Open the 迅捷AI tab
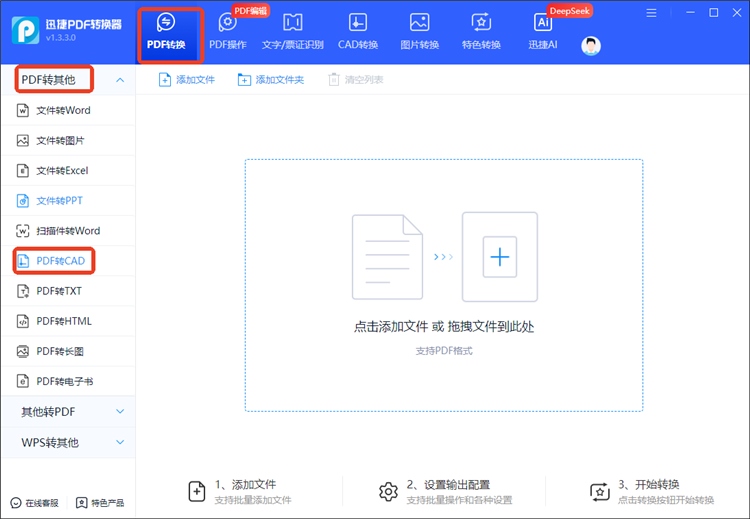Viewport: 750px width, 519px height. pos(543,33)
